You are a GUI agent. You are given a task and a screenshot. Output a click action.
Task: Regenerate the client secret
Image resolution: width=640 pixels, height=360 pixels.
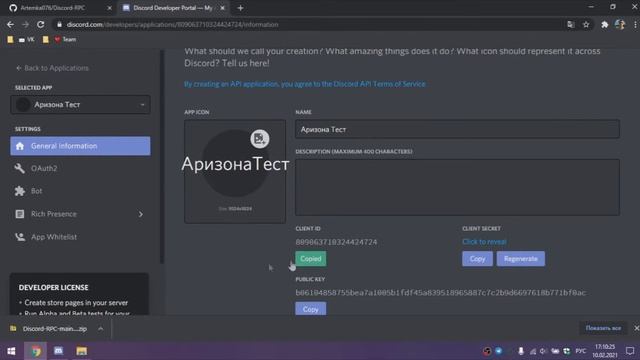point(520,259)
